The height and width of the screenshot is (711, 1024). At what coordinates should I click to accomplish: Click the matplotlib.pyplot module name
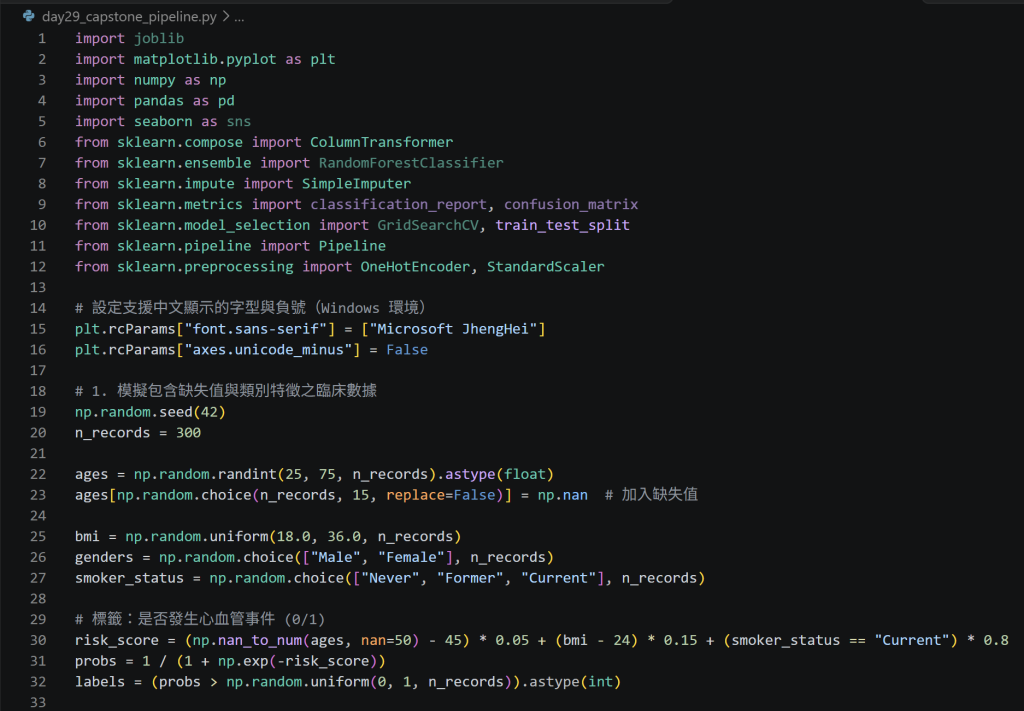[x=205, y=59]
